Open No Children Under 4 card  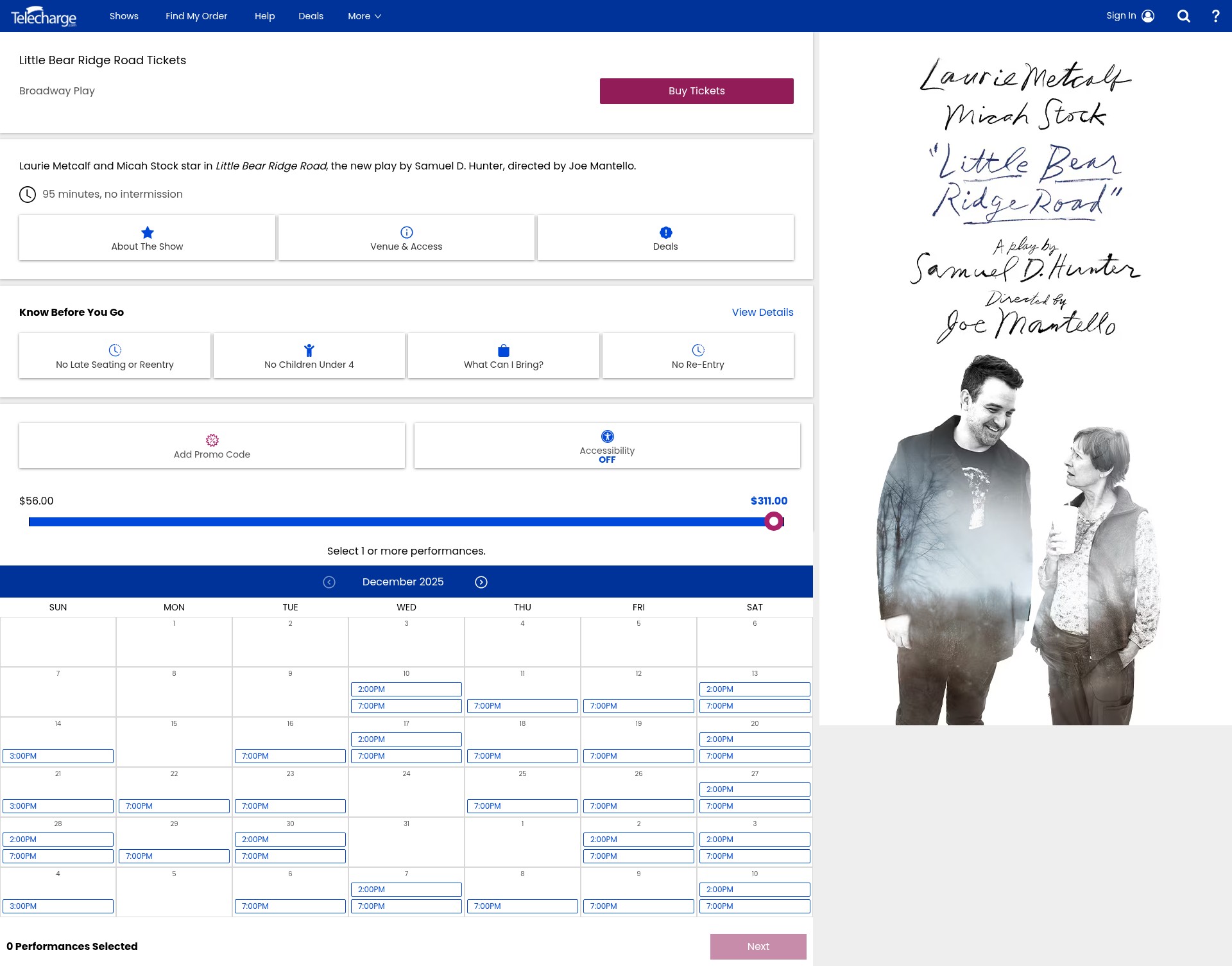pos(309,356)
